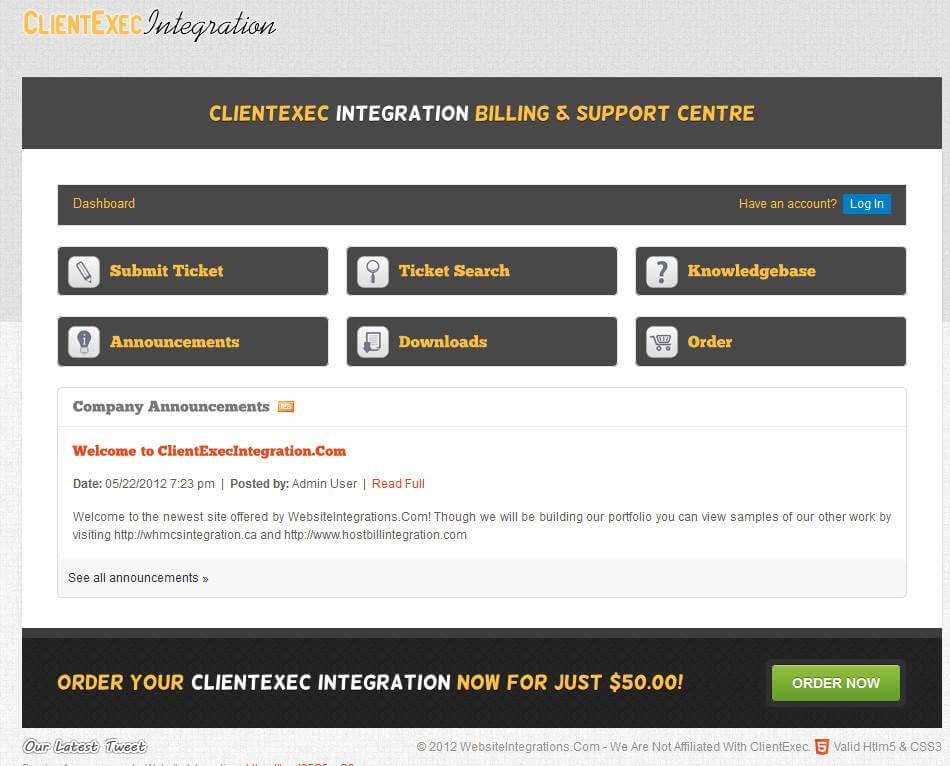
Task: Click the Welcome to ClientExecIntegration.Com title
Action: 209,451
